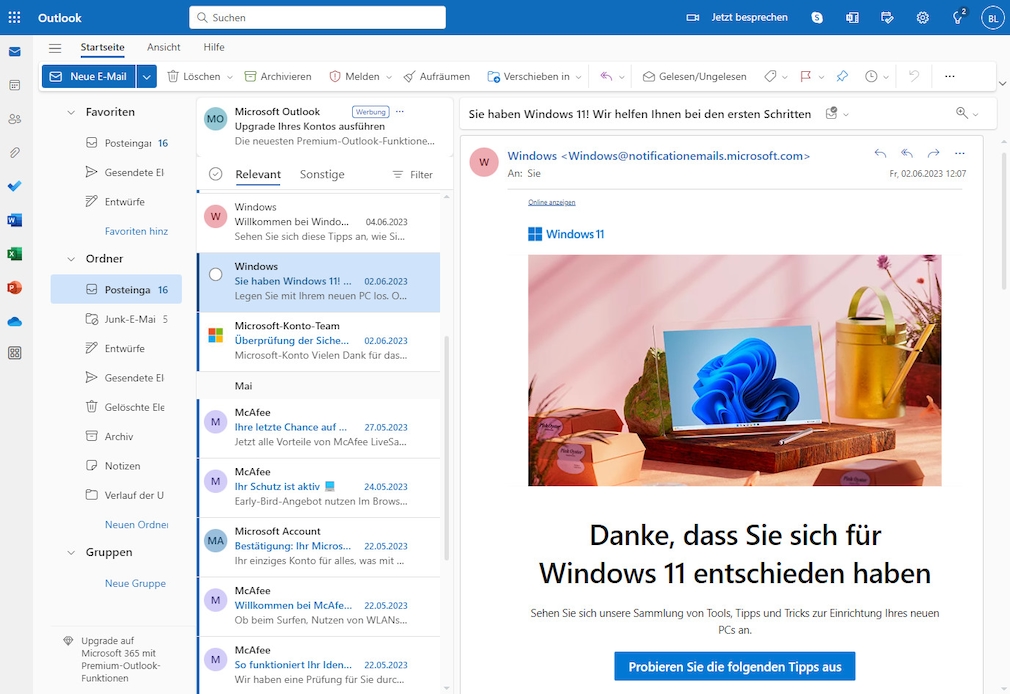Pin the email with the pin icon
This screenshot has width=1010, height=694.
click(843, 76)
